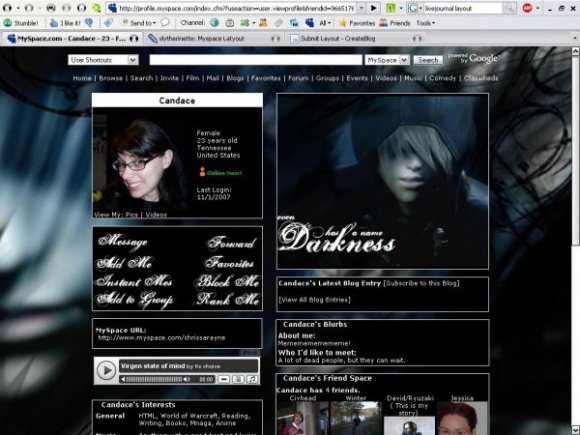This screenshot has height=435, width=580.
Task: Select the people channel icon
Action: (263, 23)
